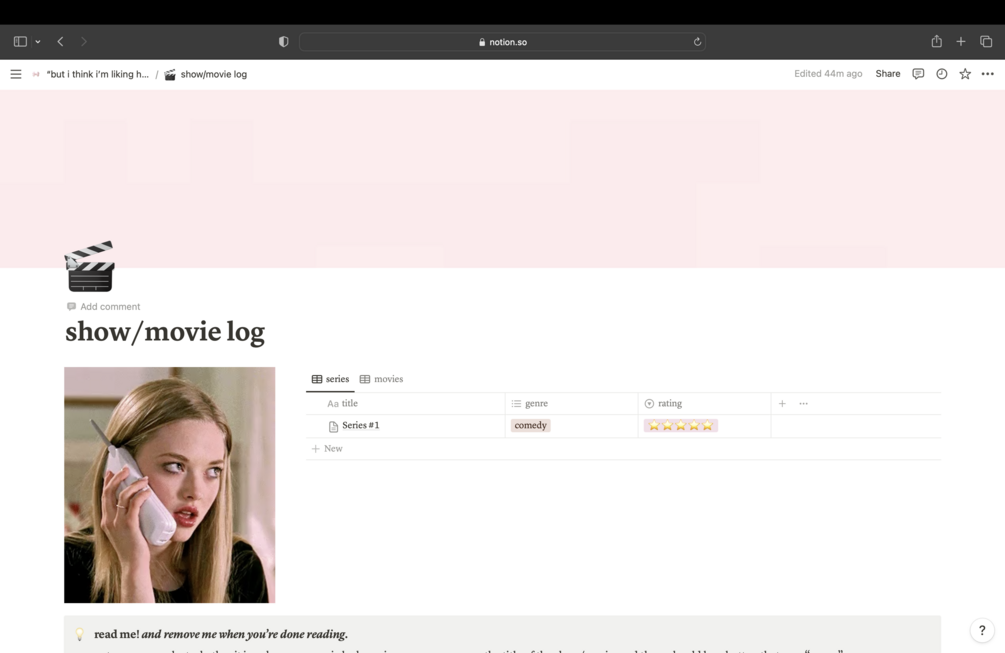Show the tab overview icon

(986, 42)
